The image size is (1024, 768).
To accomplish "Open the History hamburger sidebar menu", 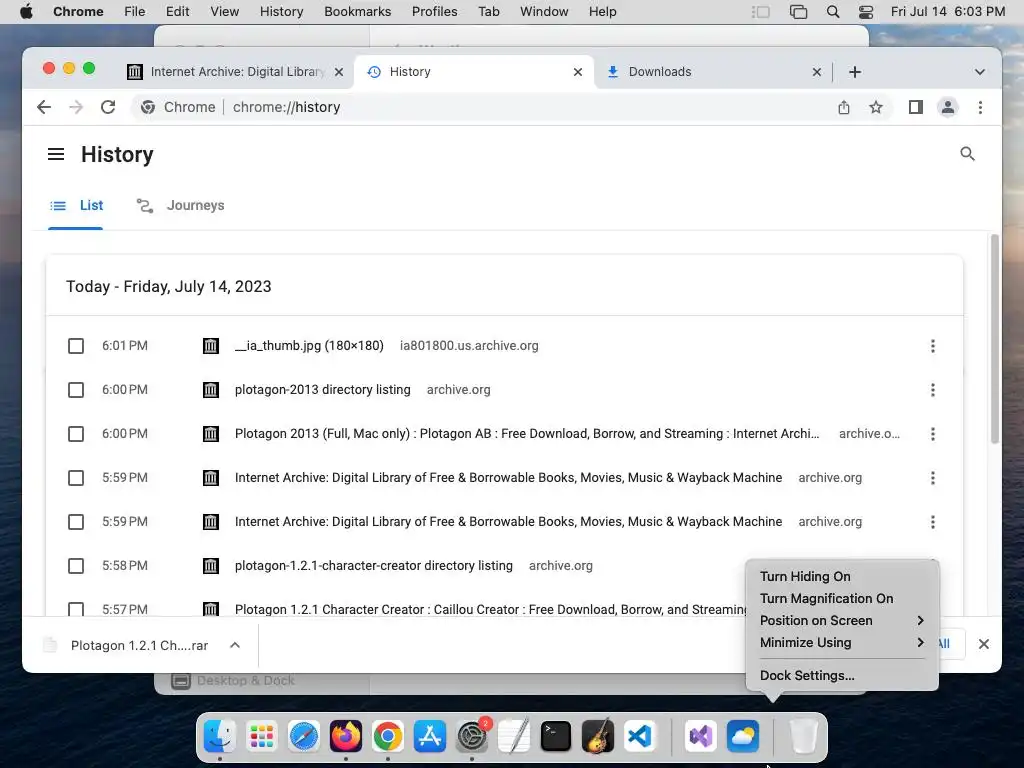I will (x=56, y=154).
